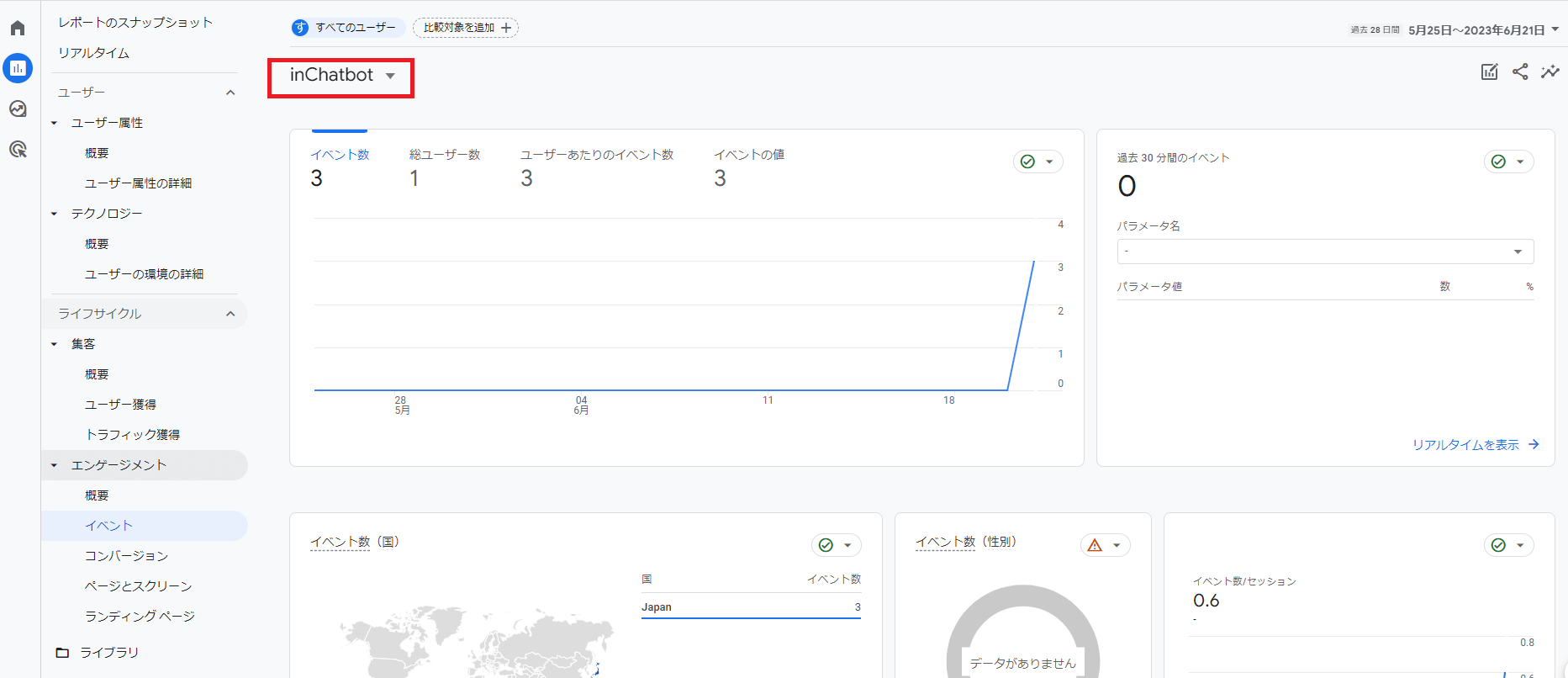The height and width of the screenshot is (678, 1568).
Task: Open ランディング ページ report
Action: [x=140, y=617]
